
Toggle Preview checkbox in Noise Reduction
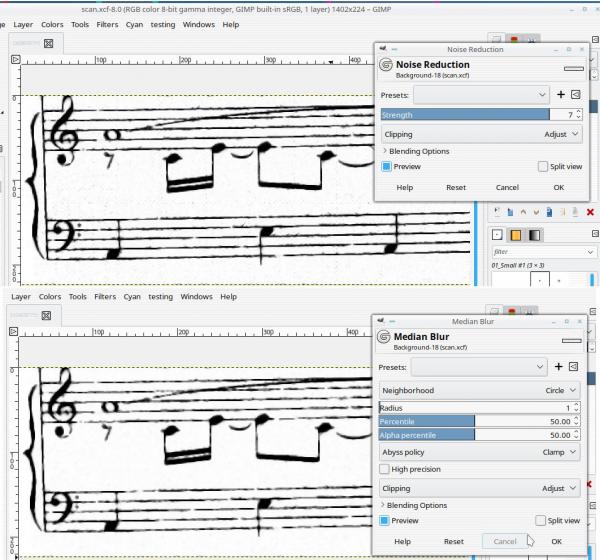(x=386, y=167)
